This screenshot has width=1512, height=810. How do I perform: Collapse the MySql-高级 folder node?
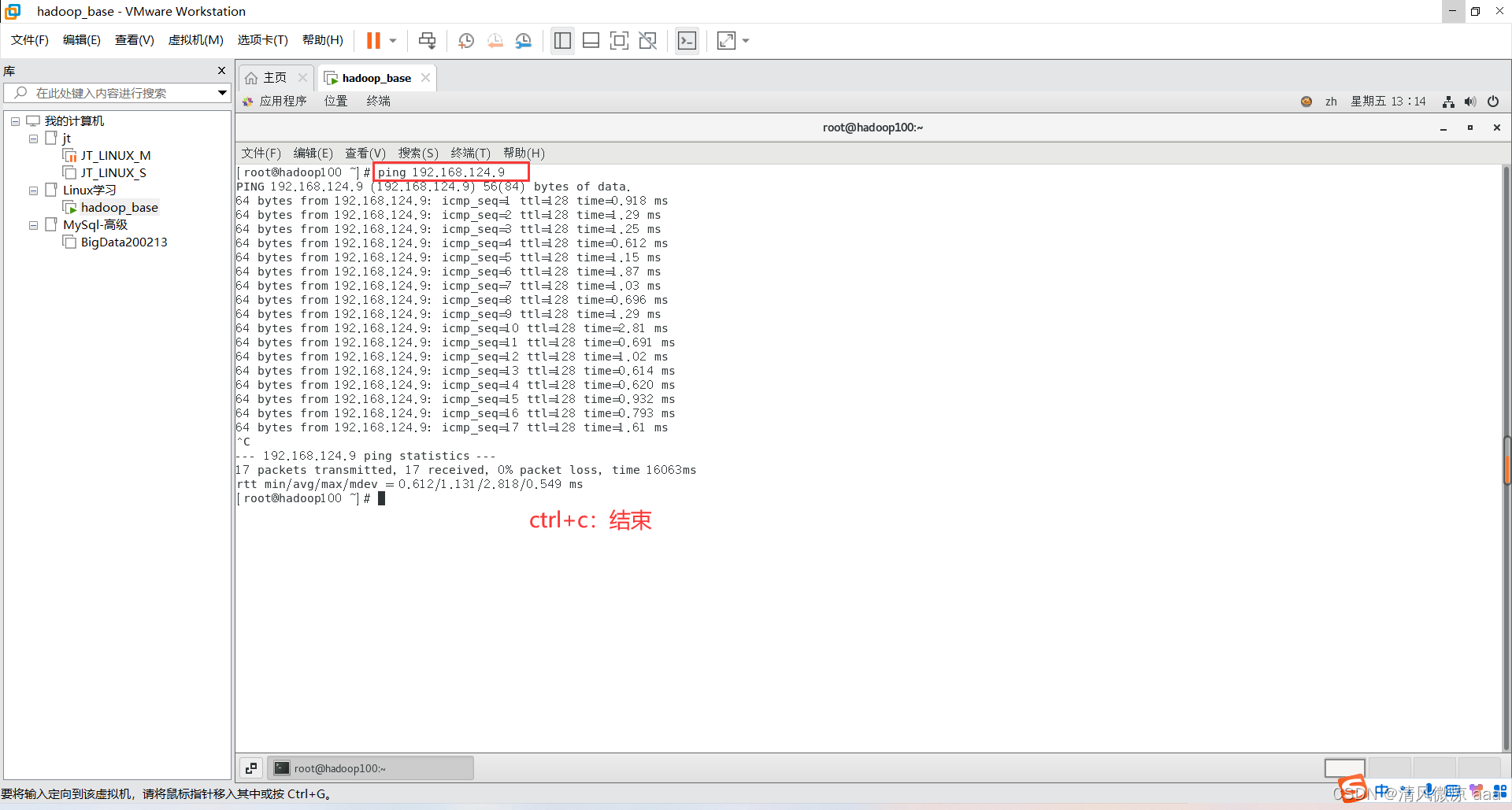pyautogui.click(x=33, y=225)
